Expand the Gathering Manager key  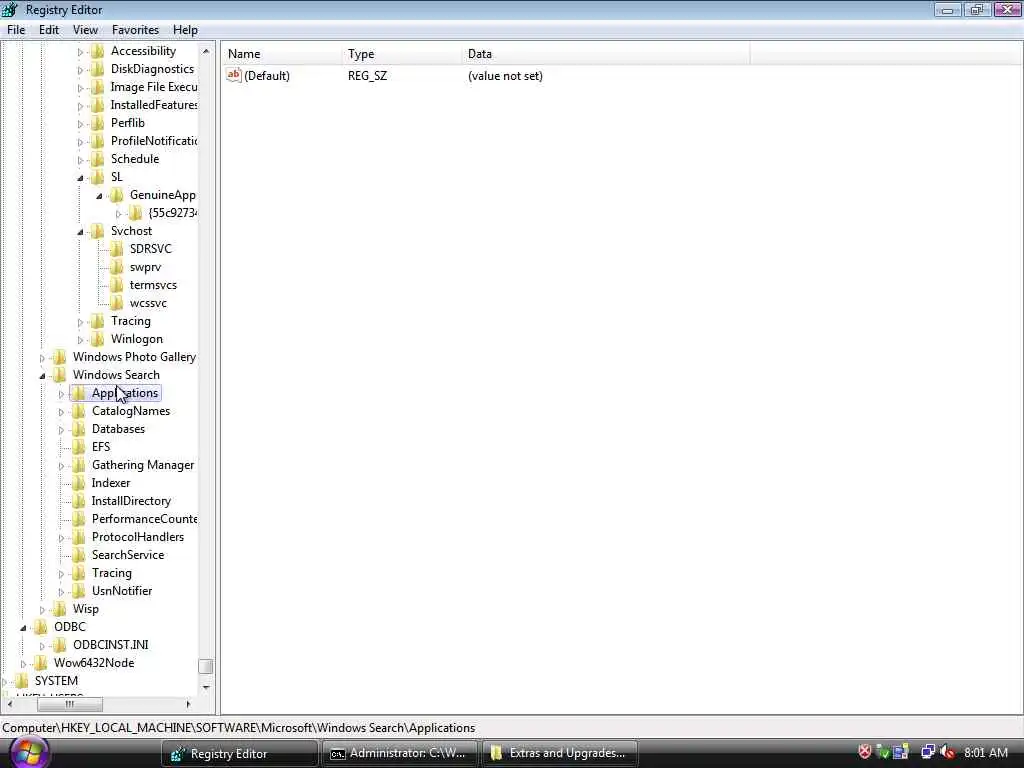[x=61, y=466]
